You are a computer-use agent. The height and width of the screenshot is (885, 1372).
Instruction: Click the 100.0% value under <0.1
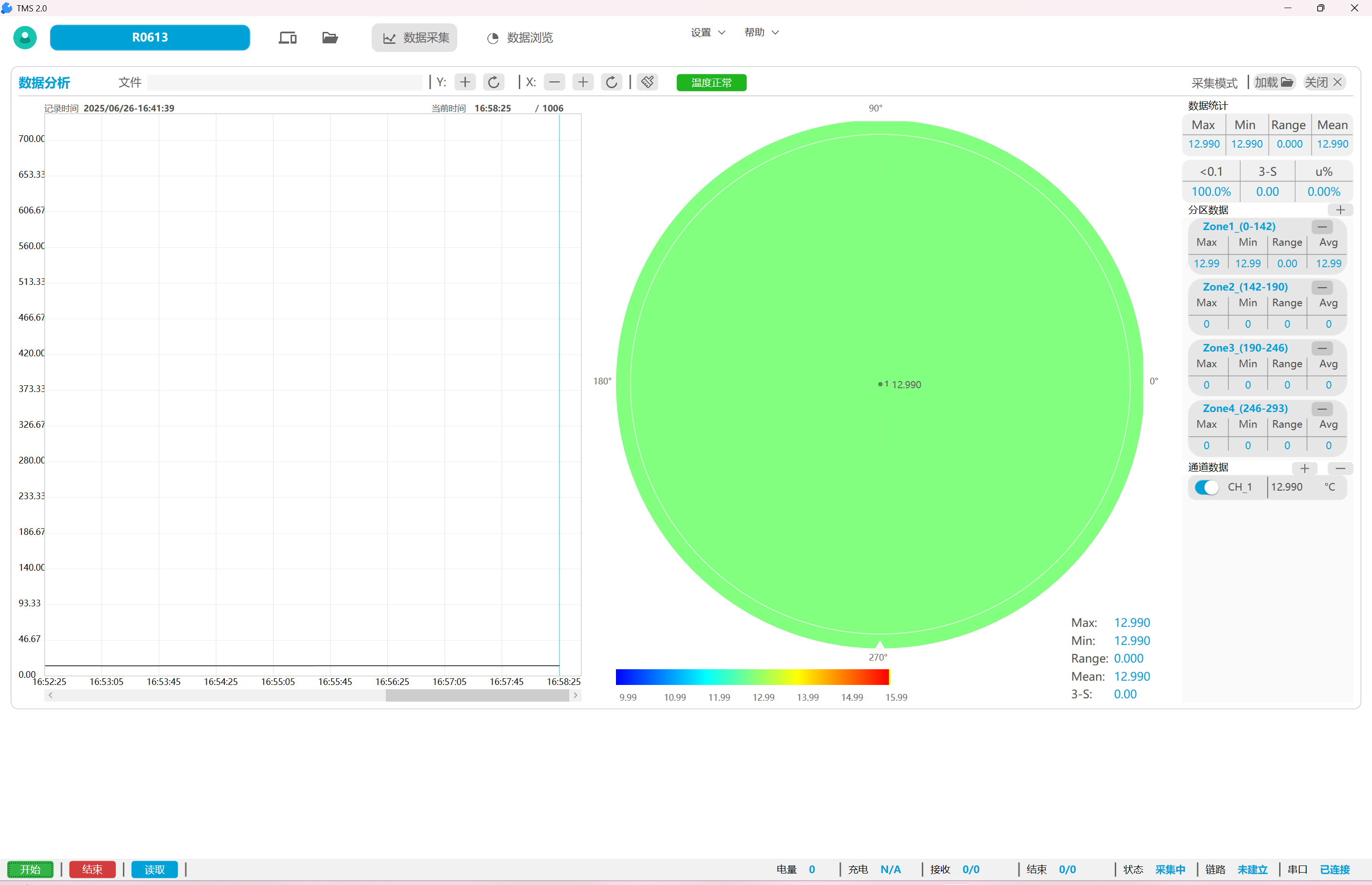1211,192
